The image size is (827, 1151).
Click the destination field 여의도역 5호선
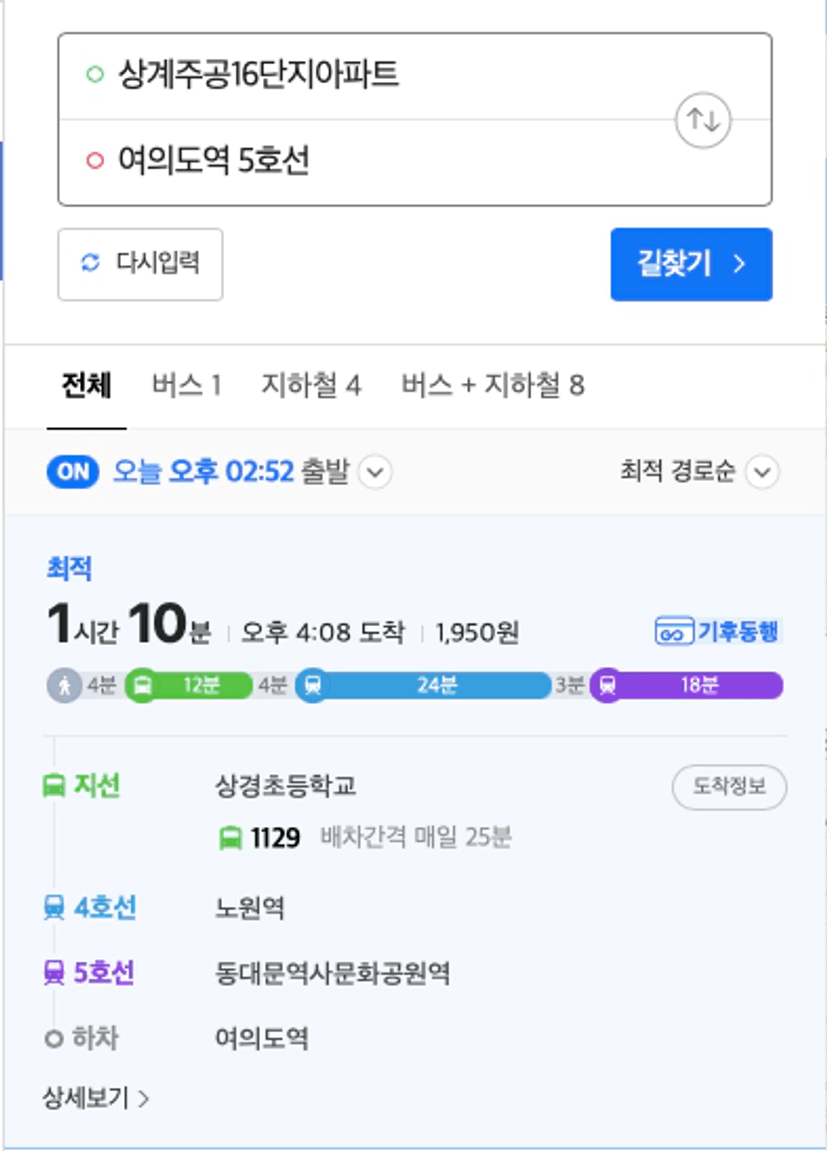point(415,161)
